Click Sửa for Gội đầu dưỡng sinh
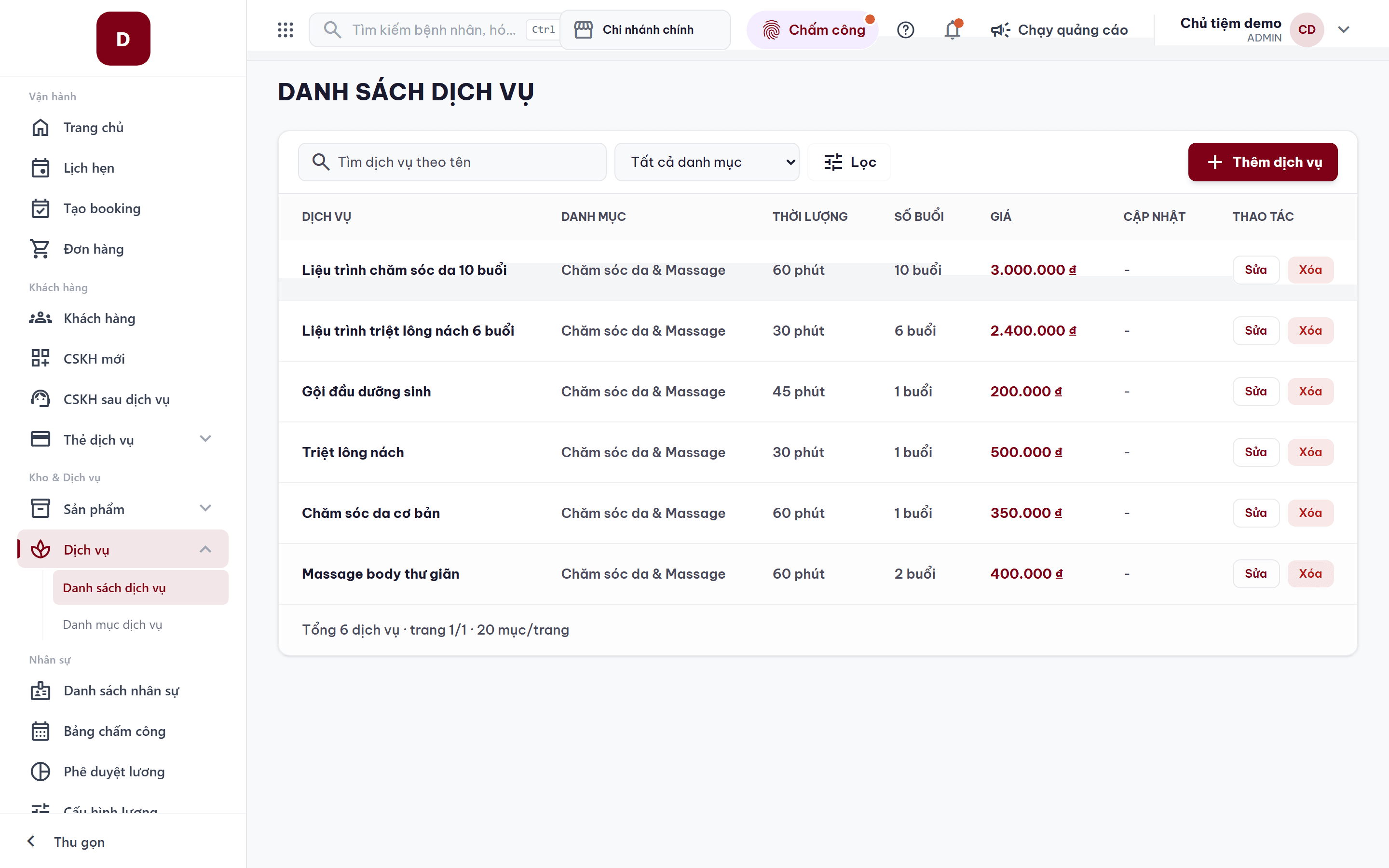Image resolution: width=1389 pixels, height=868 pixels. (1256, 392)
